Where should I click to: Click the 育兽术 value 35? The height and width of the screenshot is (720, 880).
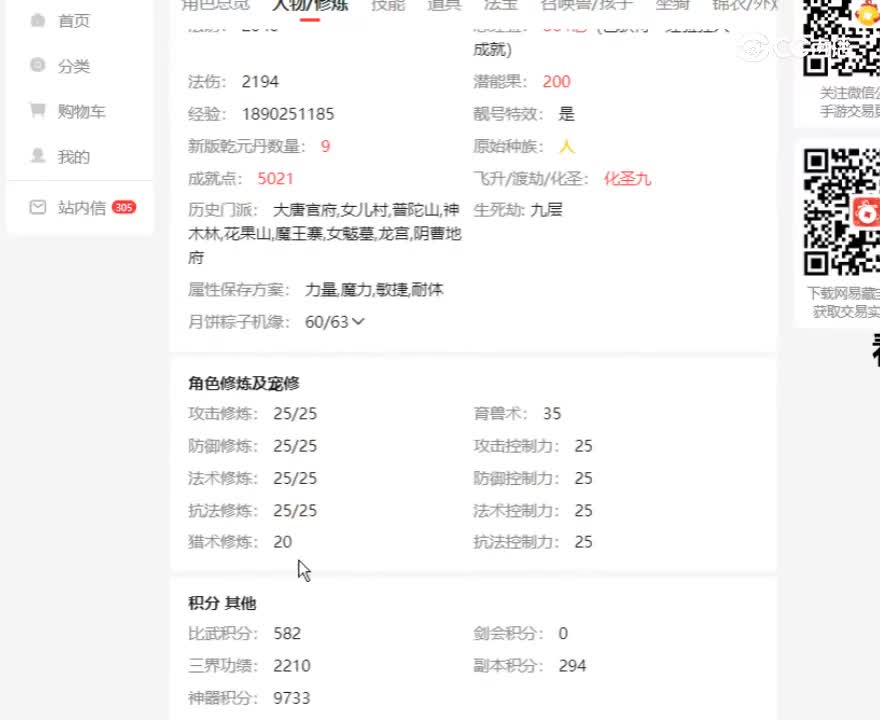552,414
